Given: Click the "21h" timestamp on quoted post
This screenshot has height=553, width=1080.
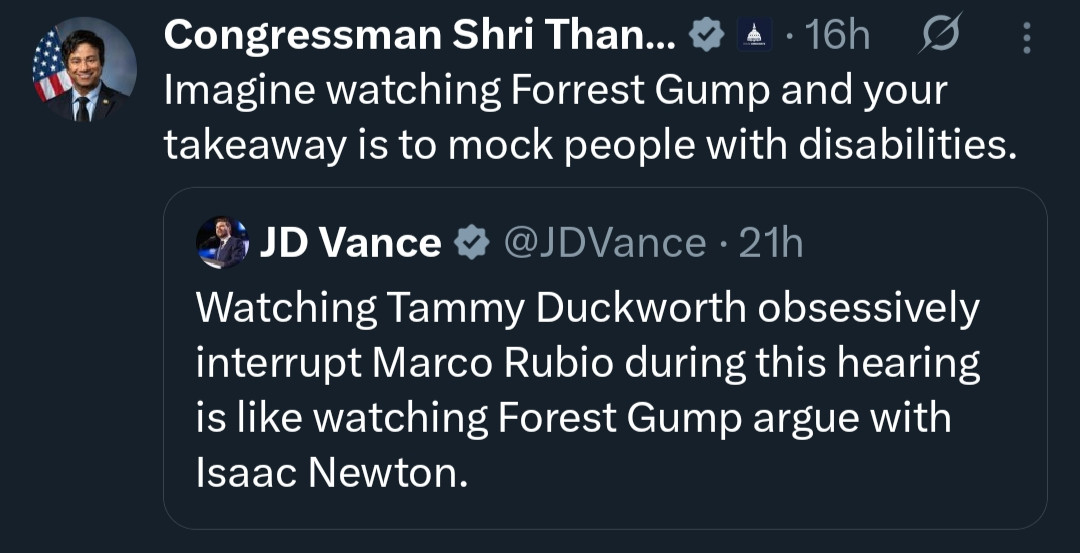Looking at the screenshot, I should click(x=770, y=243).
